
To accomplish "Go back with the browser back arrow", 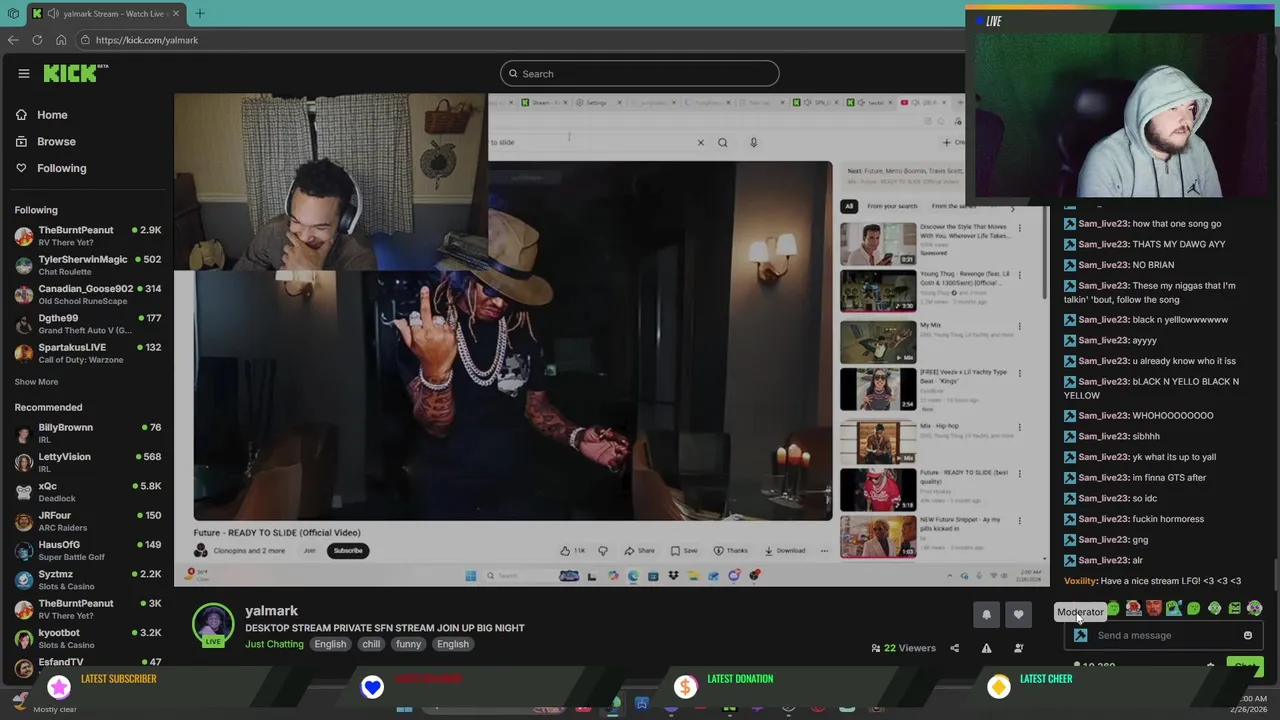I will [x=13, y=40].
